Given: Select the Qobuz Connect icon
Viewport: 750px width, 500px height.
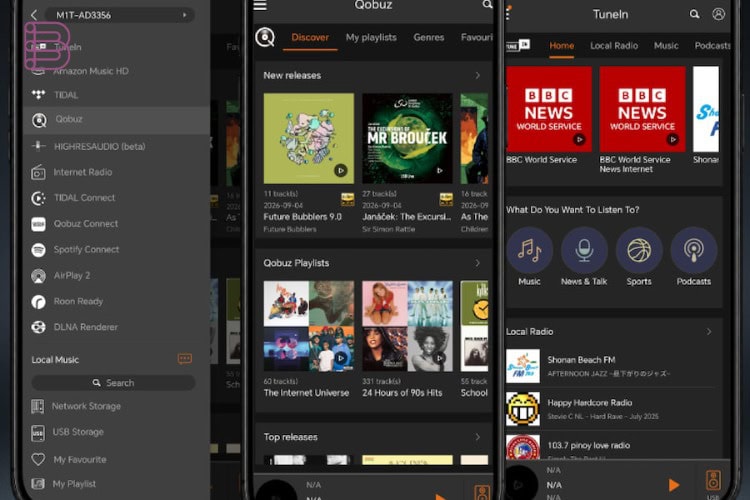Looking at the screenshot, I should point(38,223).
